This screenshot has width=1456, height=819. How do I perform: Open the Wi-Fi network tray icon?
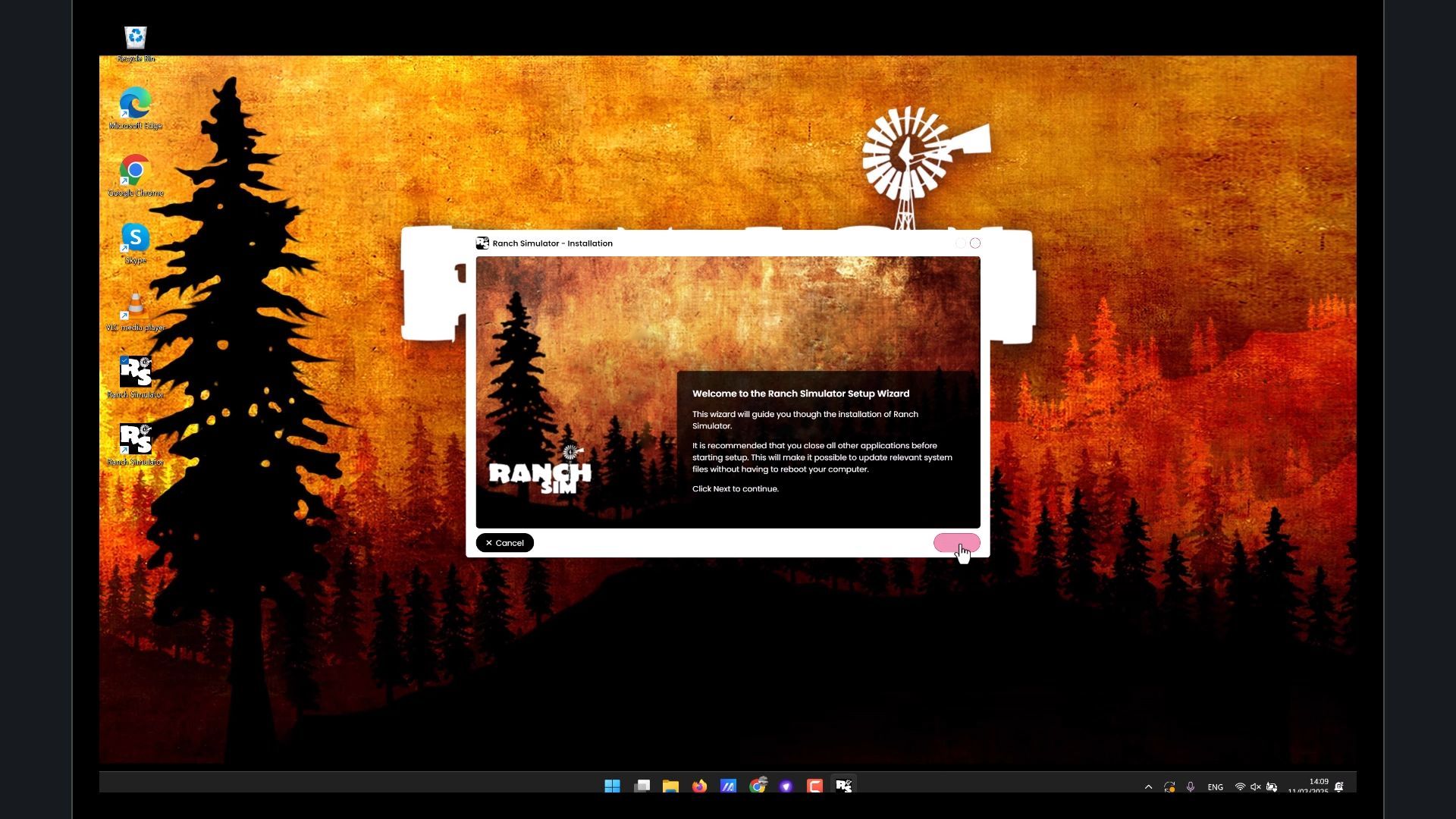click(x=1240, y=787)
